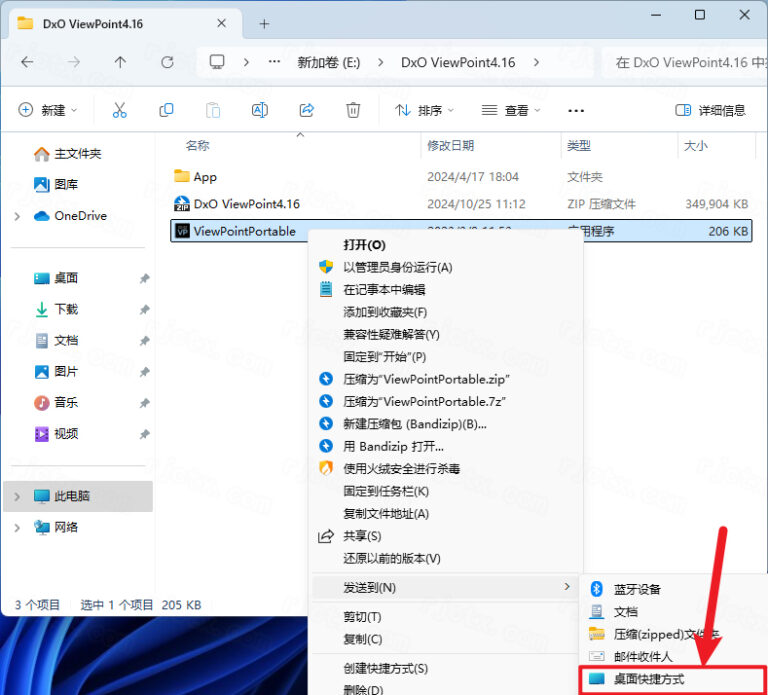The height and width of the screenshot is (695, 768).
Task: Refresh the current folder view
Action: point(167,62)
